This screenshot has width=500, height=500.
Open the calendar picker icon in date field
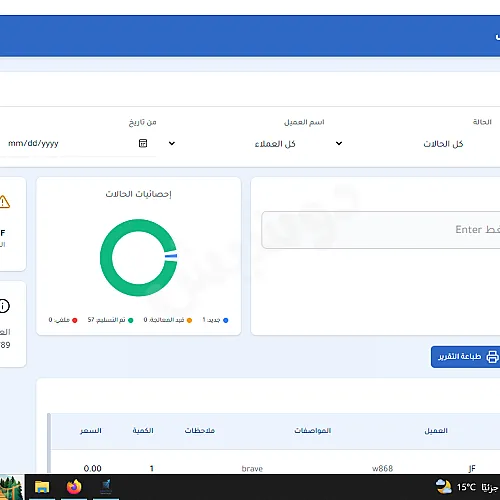click(x=143, y=143)
